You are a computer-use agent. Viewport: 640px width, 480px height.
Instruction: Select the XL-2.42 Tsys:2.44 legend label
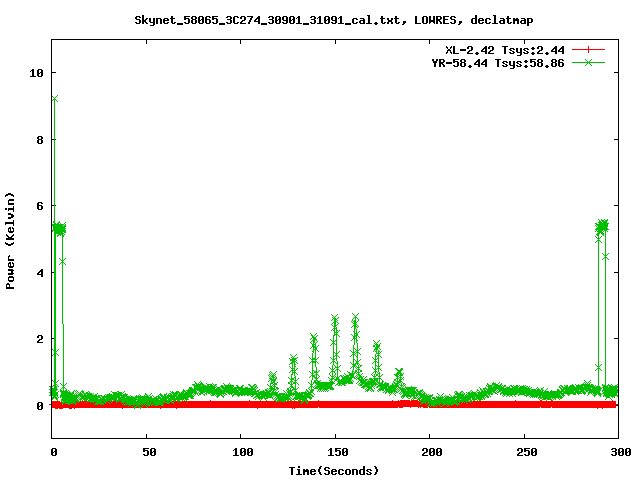coord(505,50)
